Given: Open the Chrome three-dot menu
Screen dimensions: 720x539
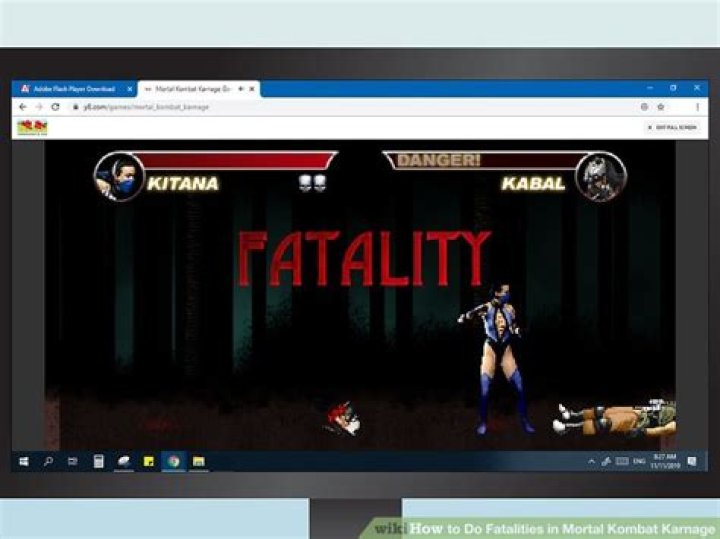Looking at the screenshot, I should tap(697, 107).
